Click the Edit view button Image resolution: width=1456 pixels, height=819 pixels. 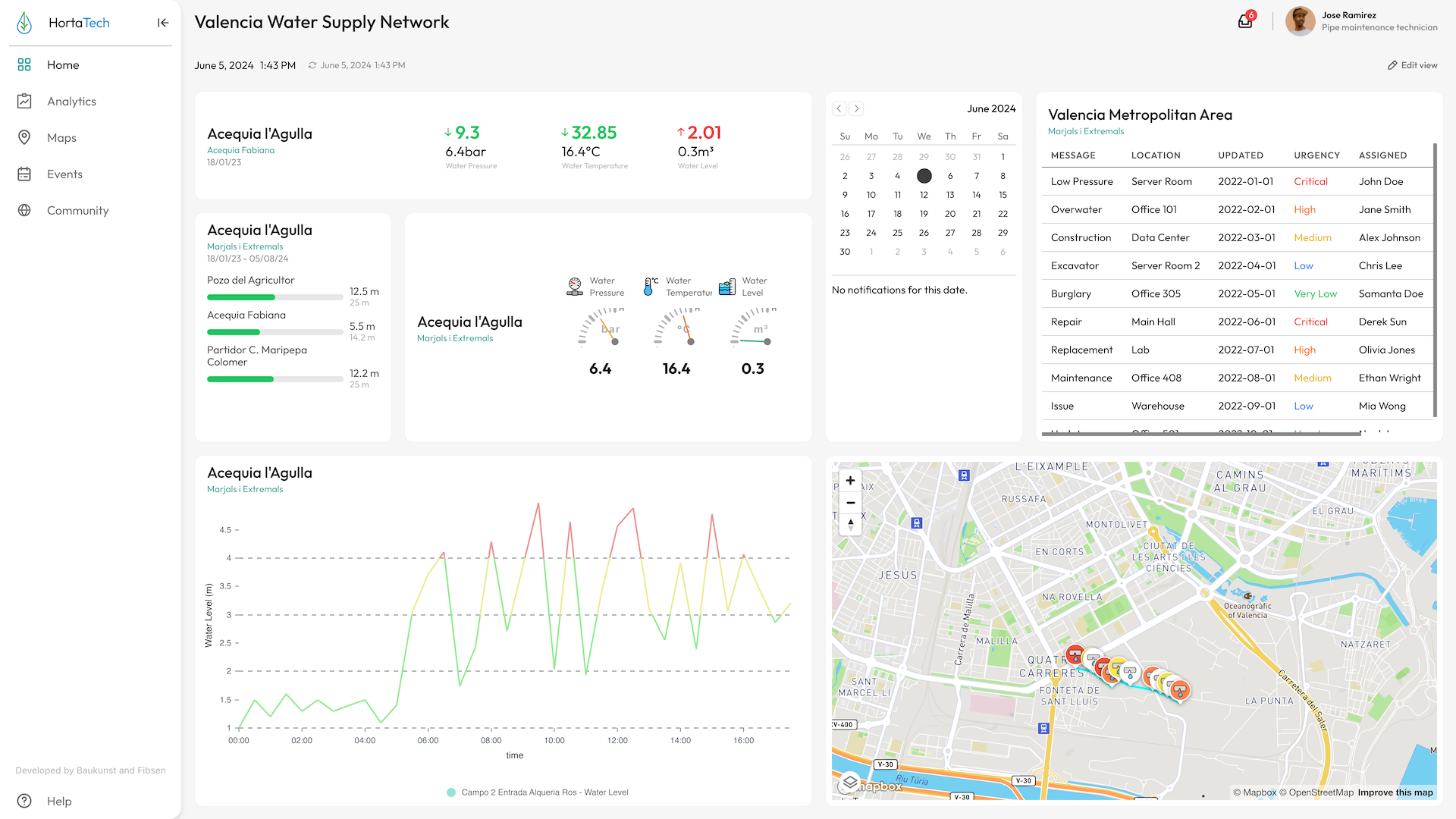[x=1412, y=65]
